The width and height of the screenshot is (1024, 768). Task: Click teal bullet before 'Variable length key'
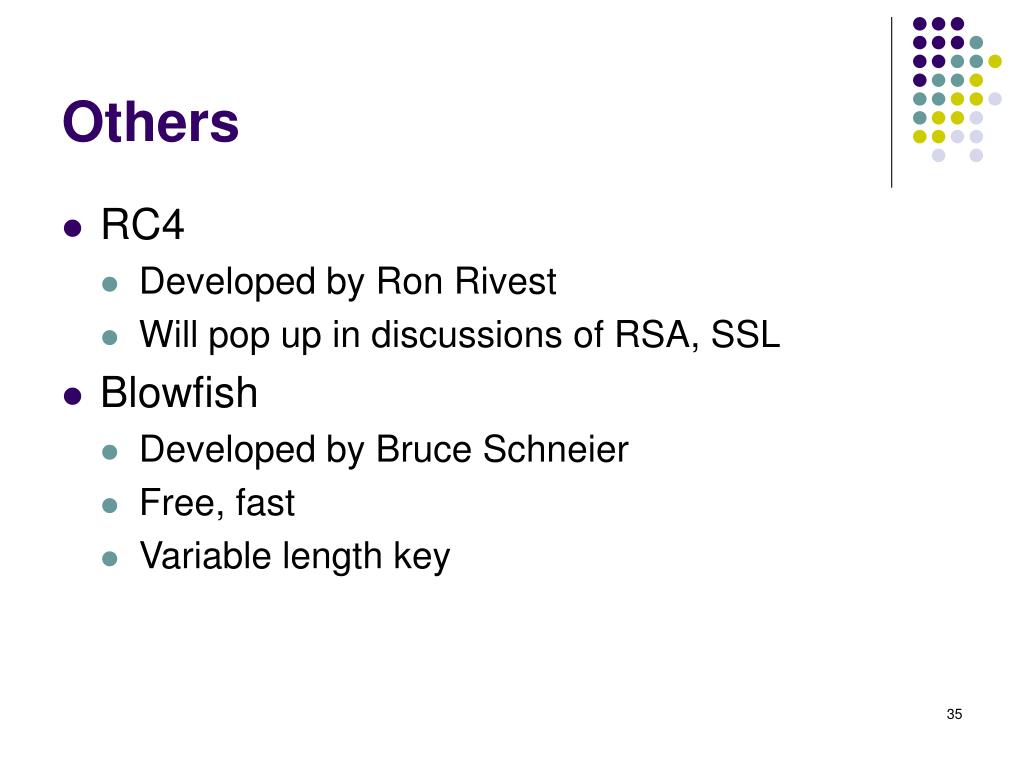click(110, 559)
